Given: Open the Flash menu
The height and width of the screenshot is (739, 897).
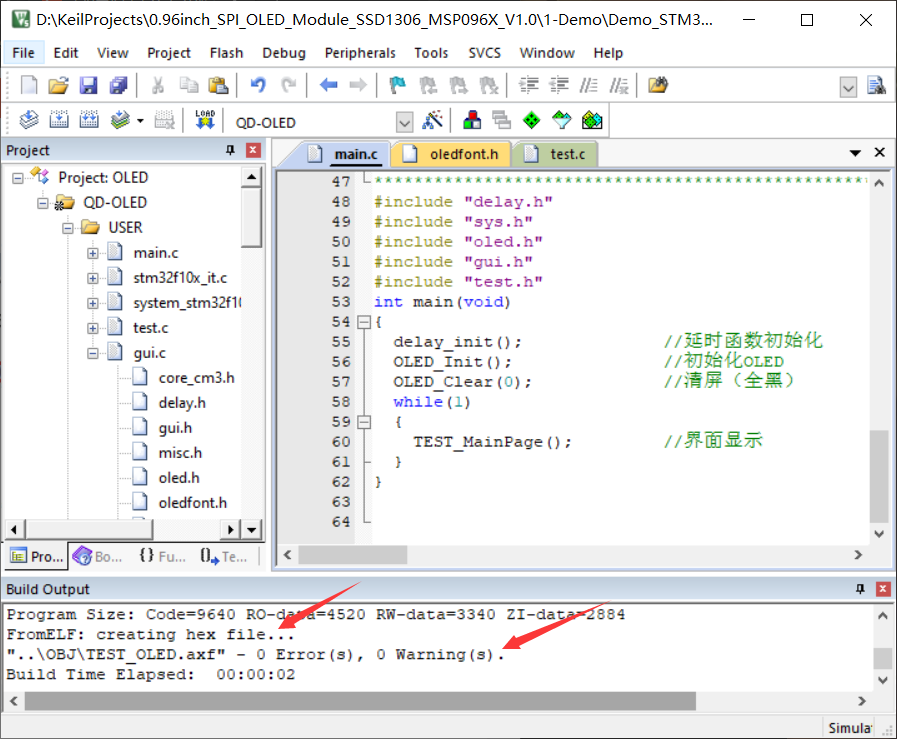Looking at the screenshot, I should point(227,53).
